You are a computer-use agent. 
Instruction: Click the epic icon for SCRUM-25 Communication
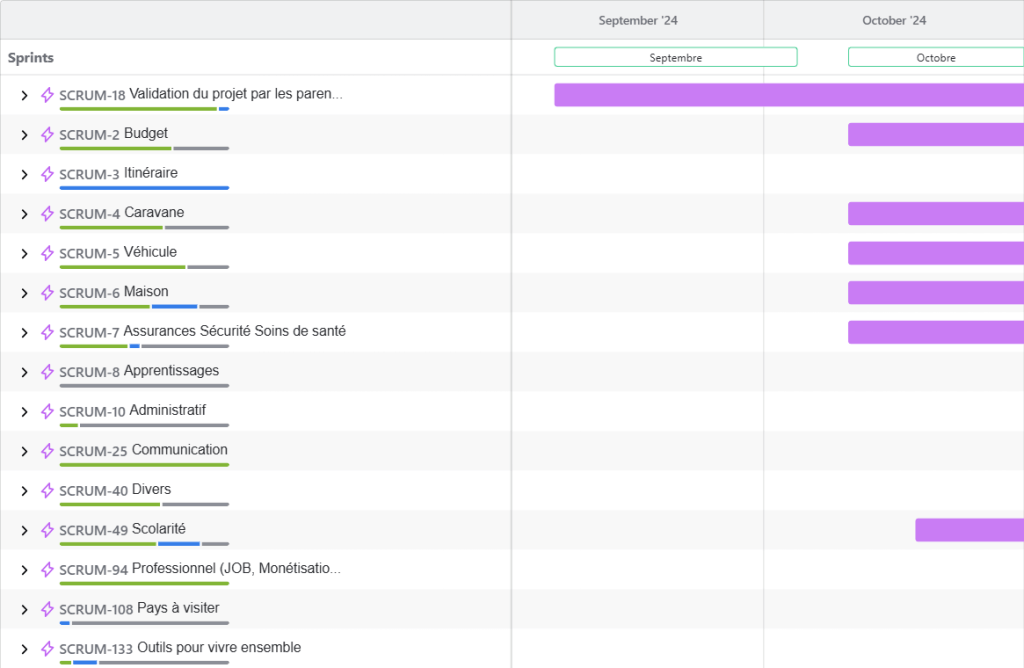tap(47, 450)
